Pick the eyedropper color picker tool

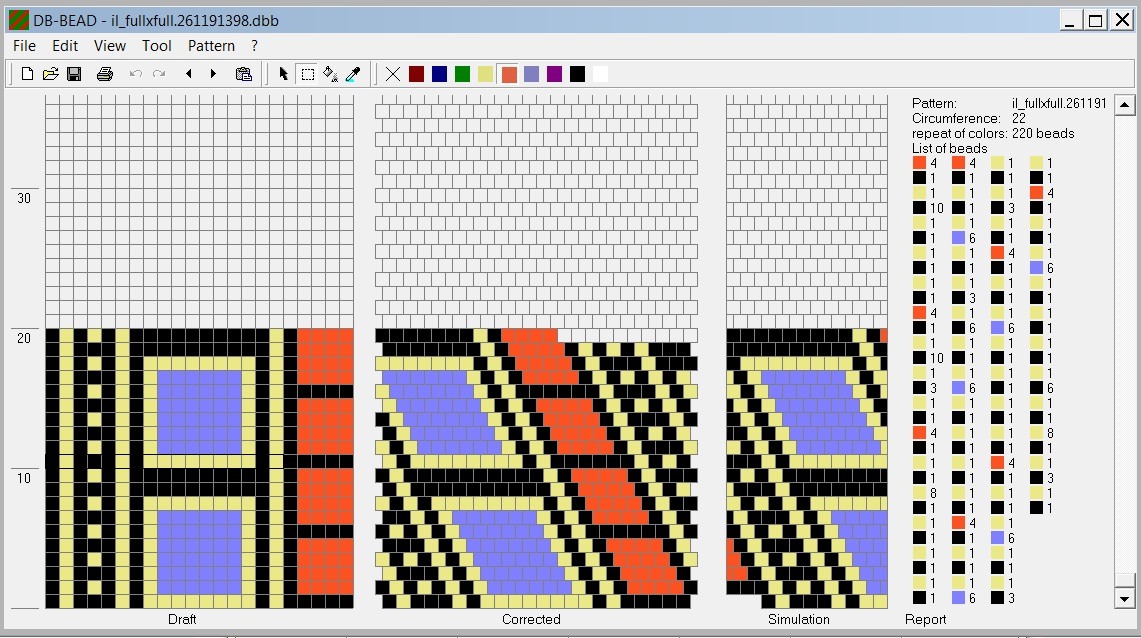pyautogui.click(x=353, y=74)
